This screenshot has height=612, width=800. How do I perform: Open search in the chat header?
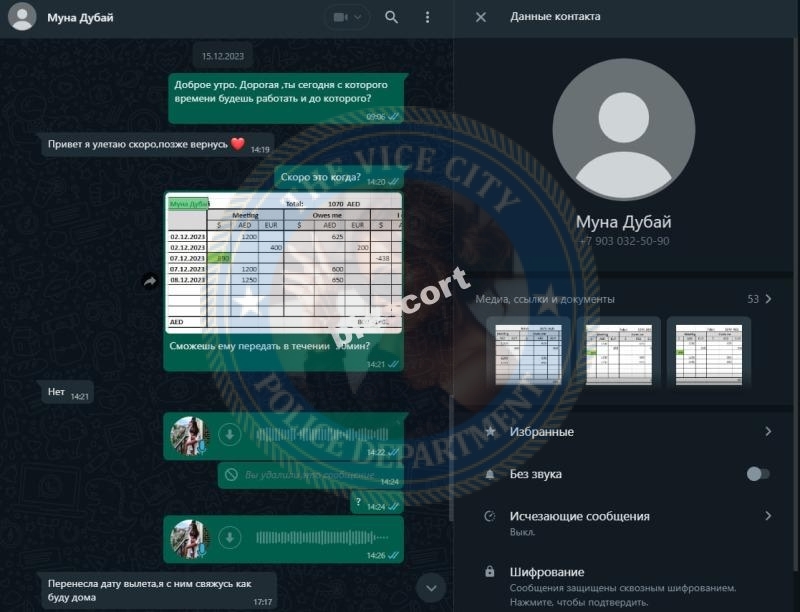(x=391, y=17)
